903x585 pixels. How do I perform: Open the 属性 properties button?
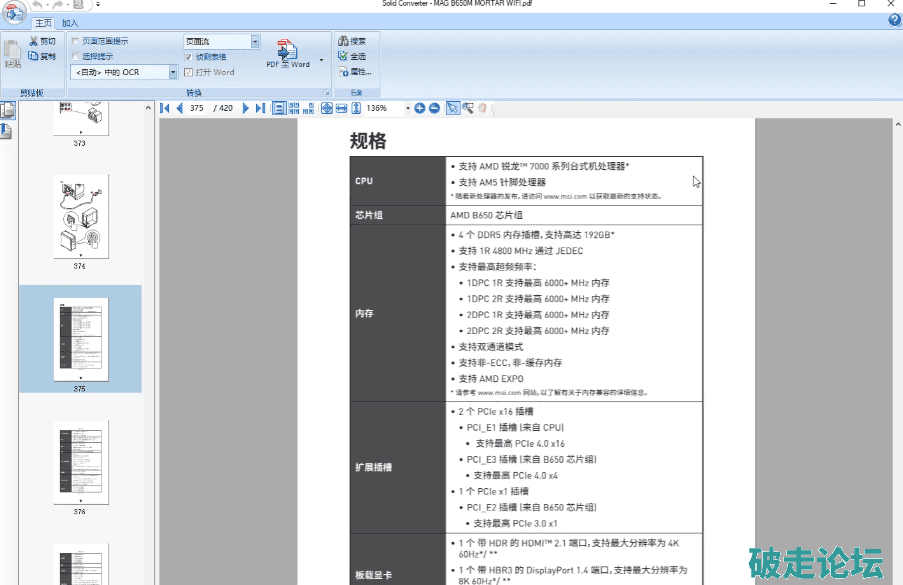click(x=355, y=72)
